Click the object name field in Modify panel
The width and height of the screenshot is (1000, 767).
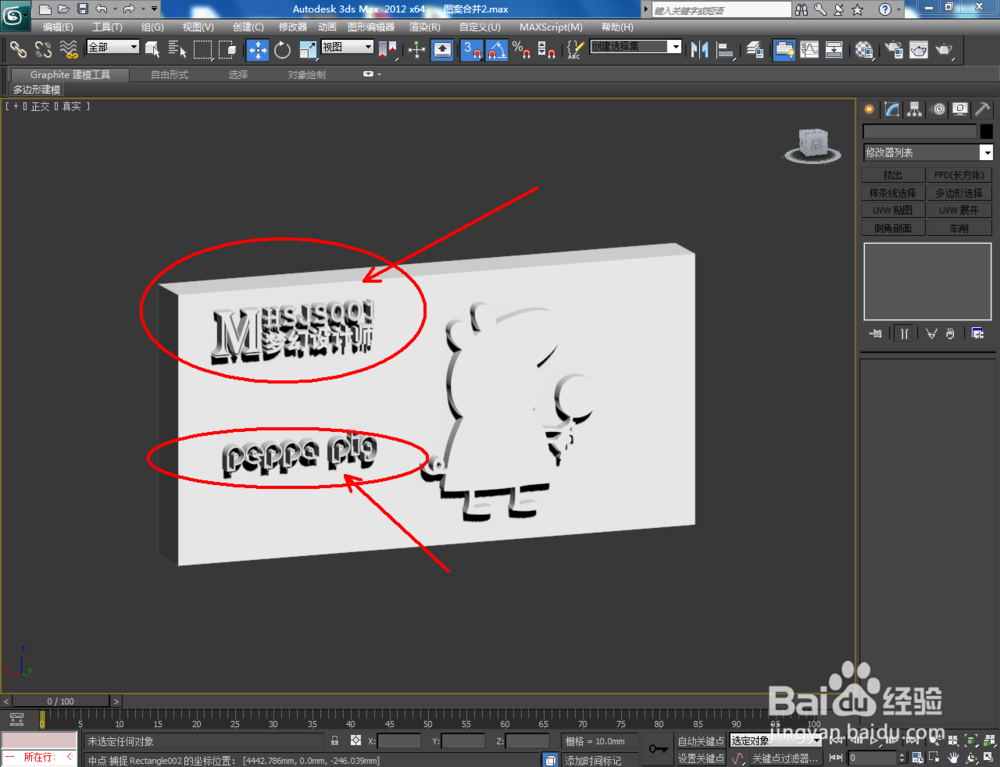tap(919, 131)
